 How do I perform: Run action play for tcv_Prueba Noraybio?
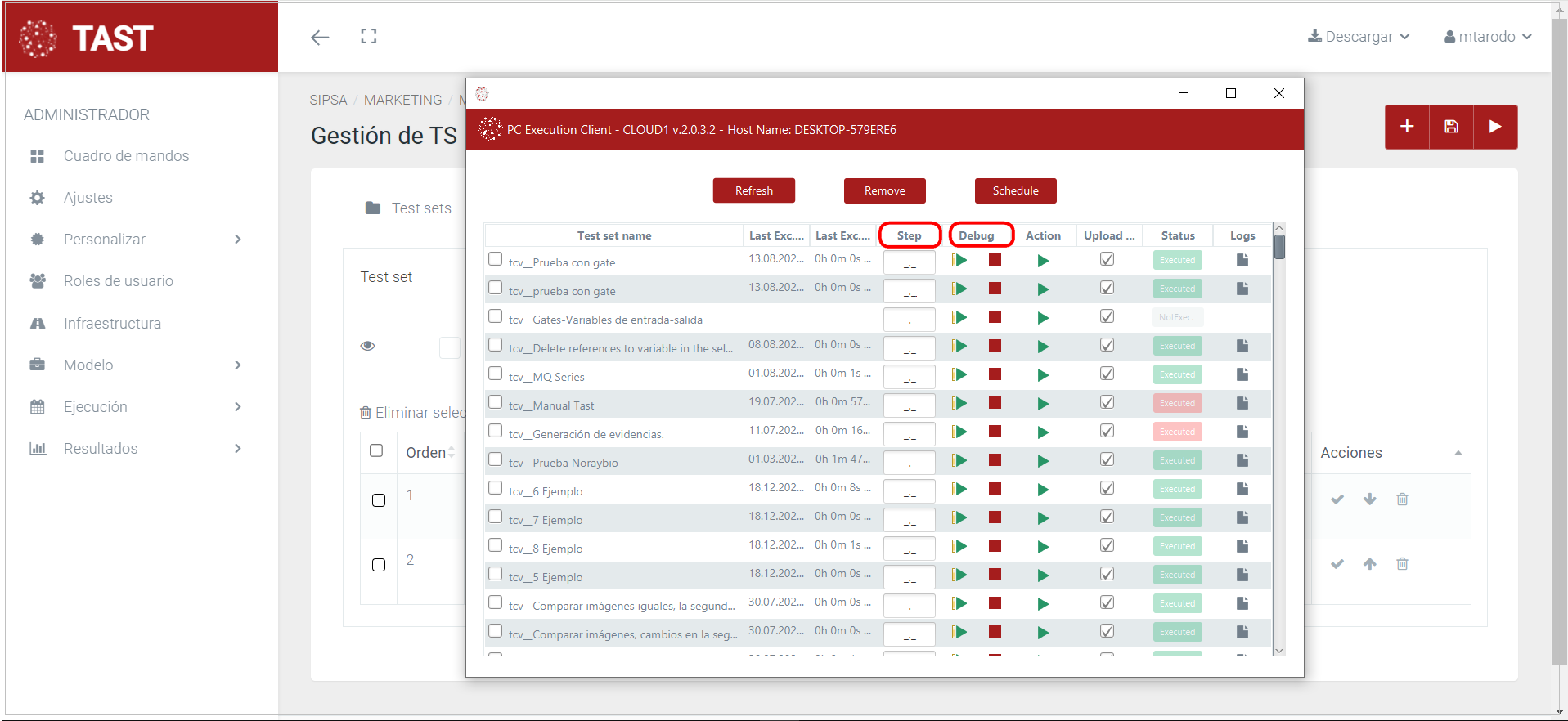coord(1043,461)
